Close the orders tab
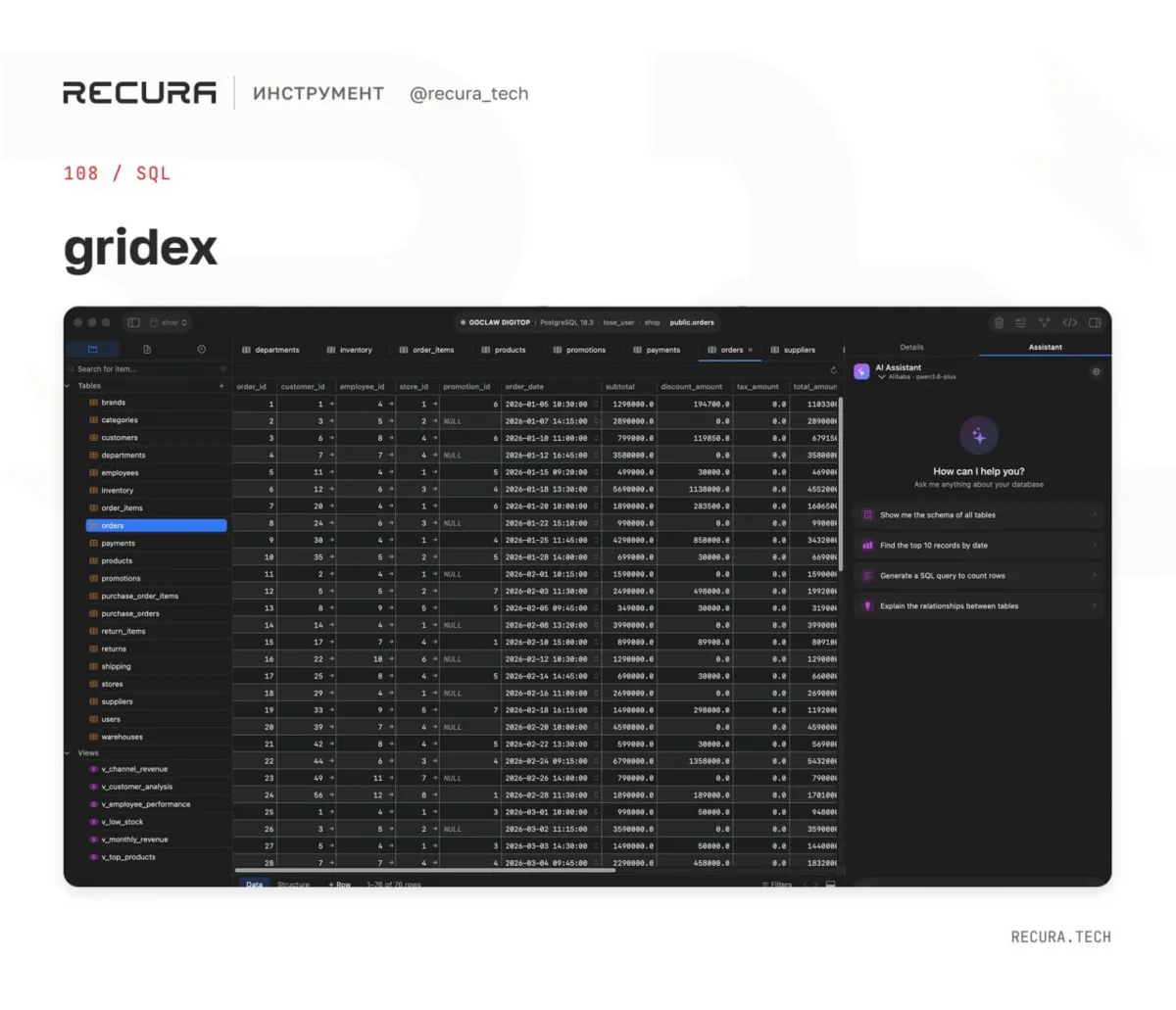Screen dimensions: 1176x1010 pyautogui.click(x=751, y=350)
